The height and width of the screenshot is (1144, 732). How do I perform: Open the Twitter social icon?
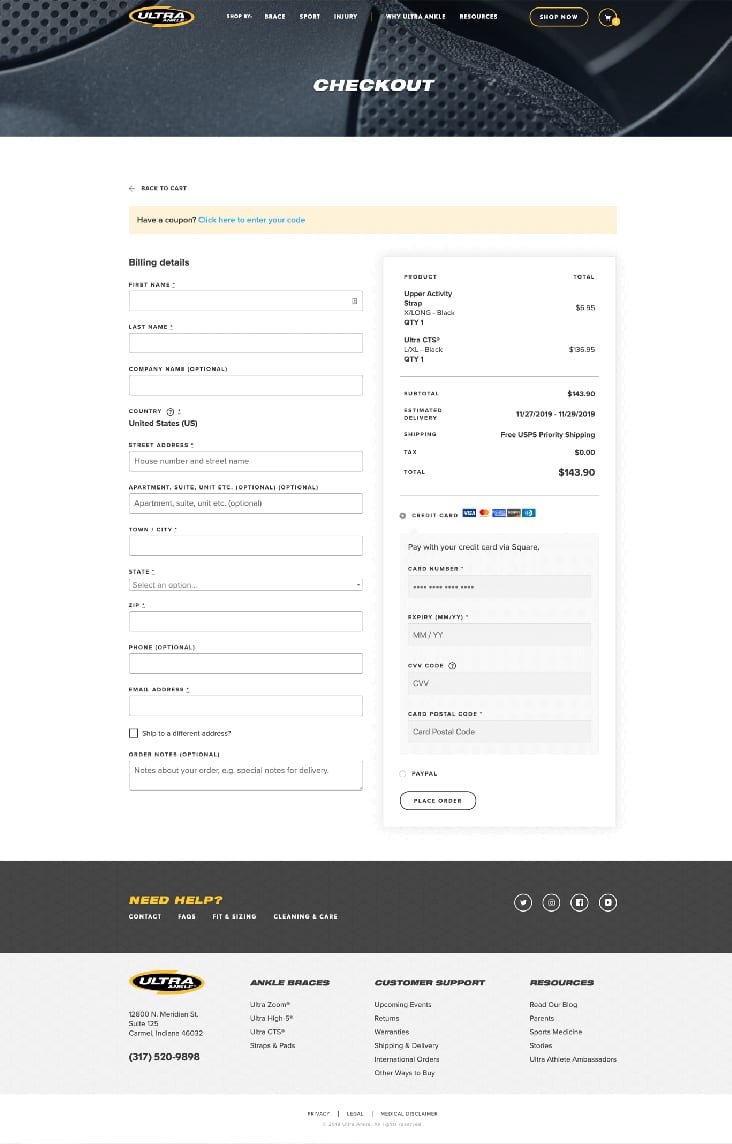coord(523,903)
